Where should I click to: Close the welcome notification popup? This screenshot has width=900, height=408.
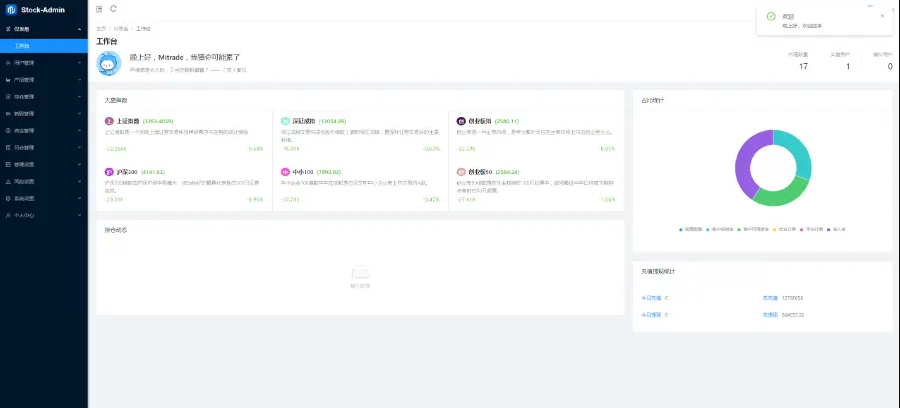tap(882, 16)
